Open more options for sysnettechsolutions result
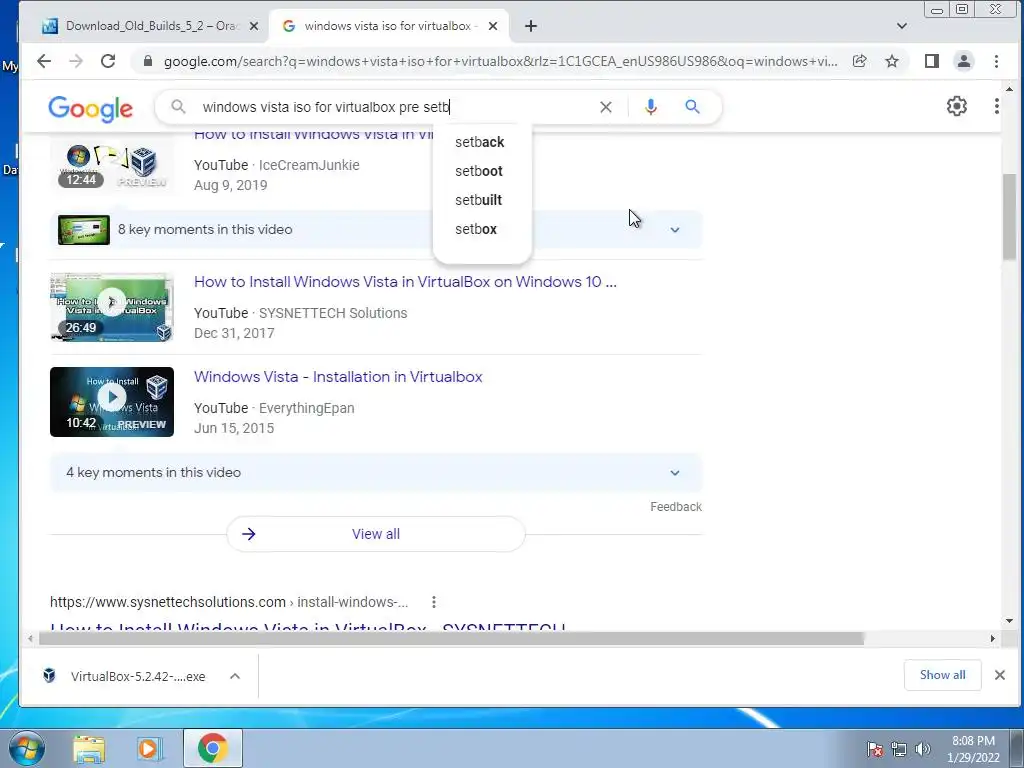The height and width of the screenshot is (768, 1024). coord(434,602)
